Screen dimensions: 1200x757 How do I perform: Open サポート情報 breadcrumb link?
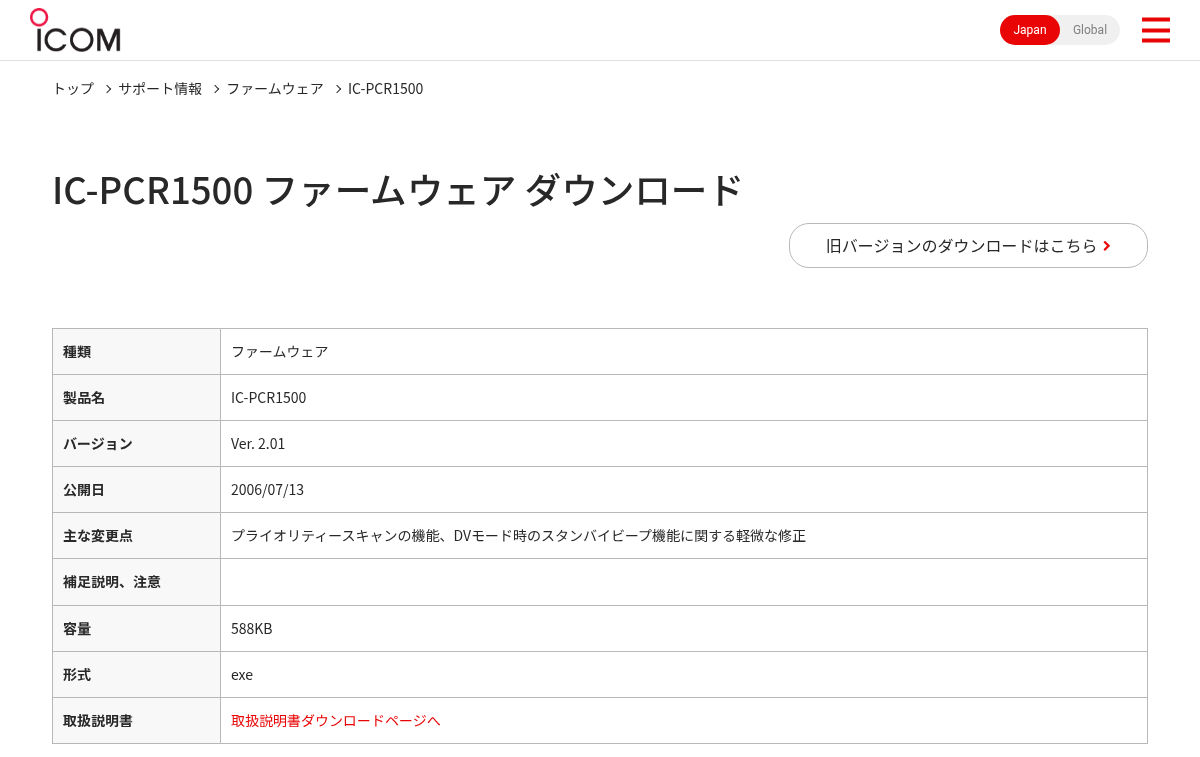(x=160, y=89)
